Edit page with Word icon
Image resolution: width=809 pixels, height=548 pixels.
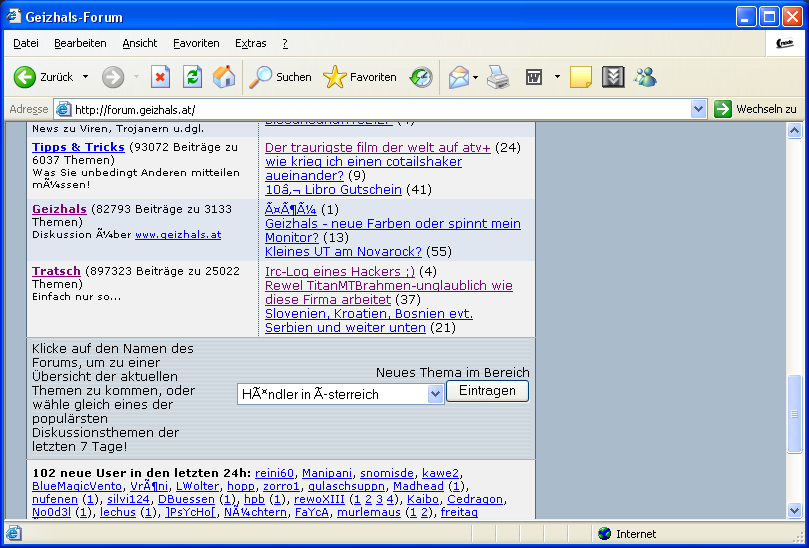(x=534, y=77)
